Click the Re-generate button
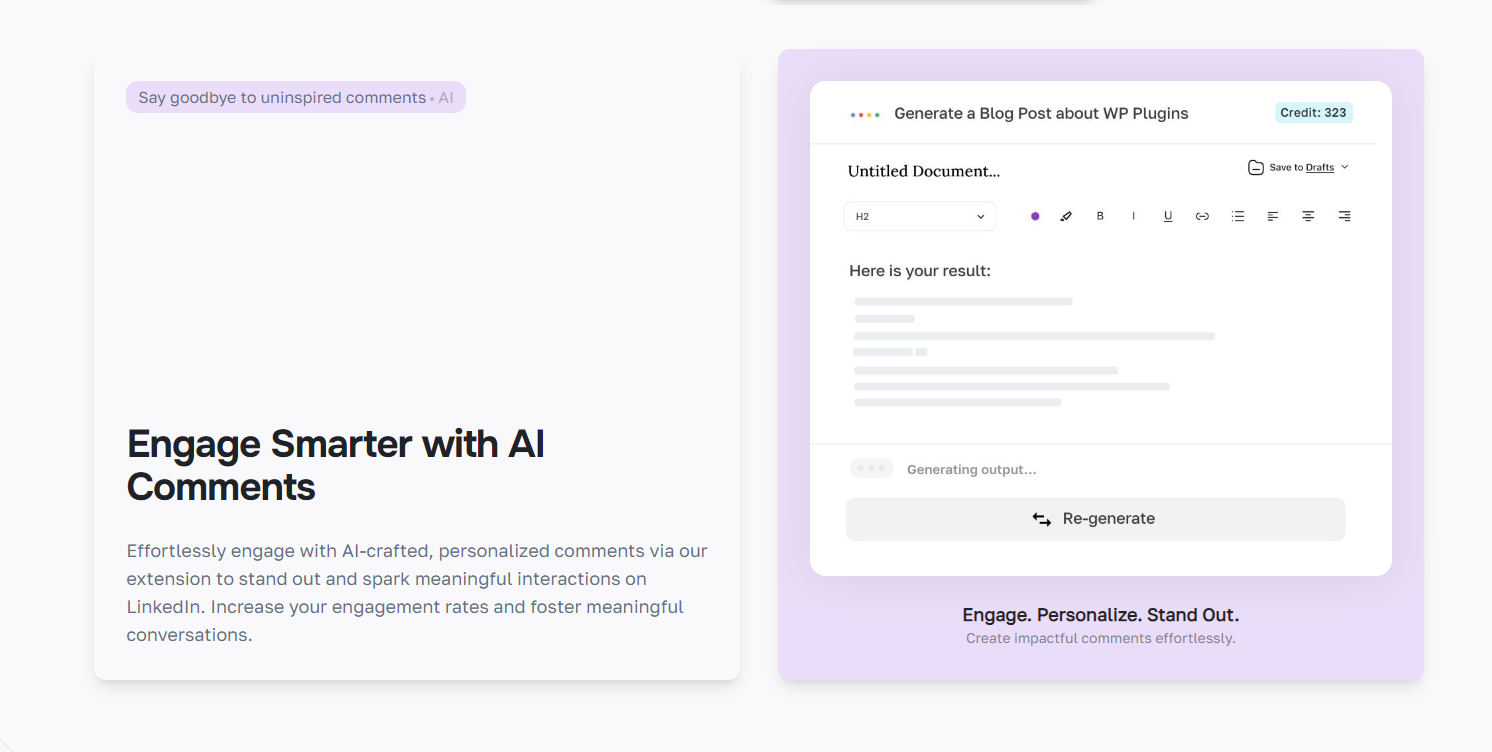 (x=1096, y=518)
